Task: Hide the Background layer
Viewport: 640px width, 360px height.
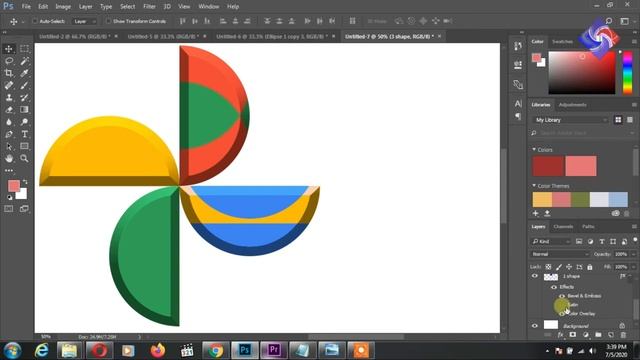Action: 535,326
